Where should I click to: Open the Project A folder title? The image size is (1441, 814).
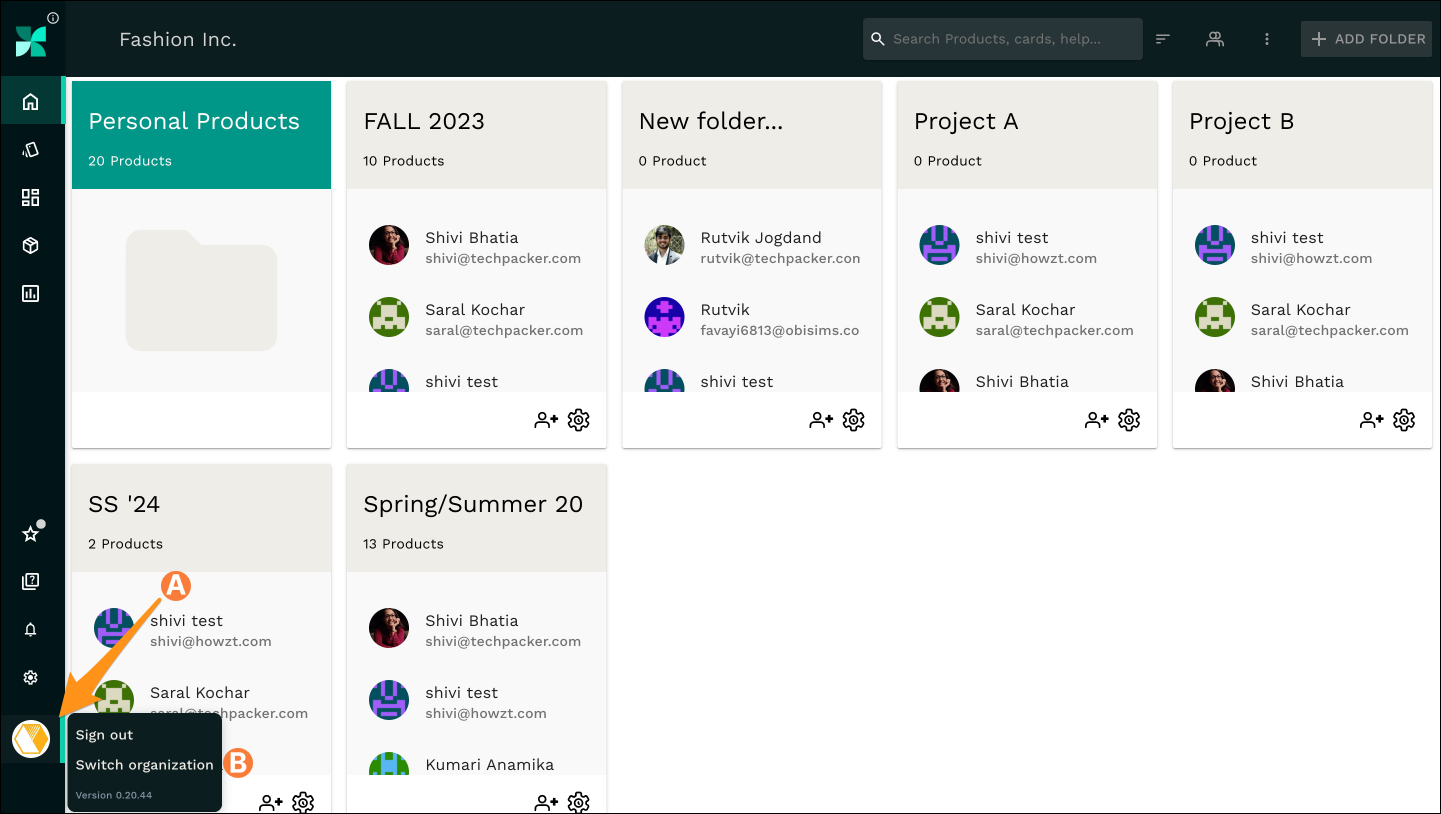(x=966, y=121)
